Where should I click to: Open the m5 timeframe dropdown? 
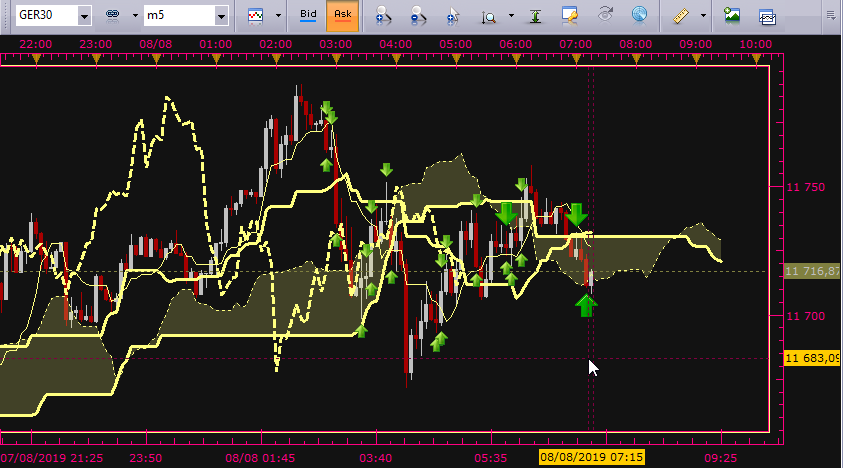tap(221, 16)
